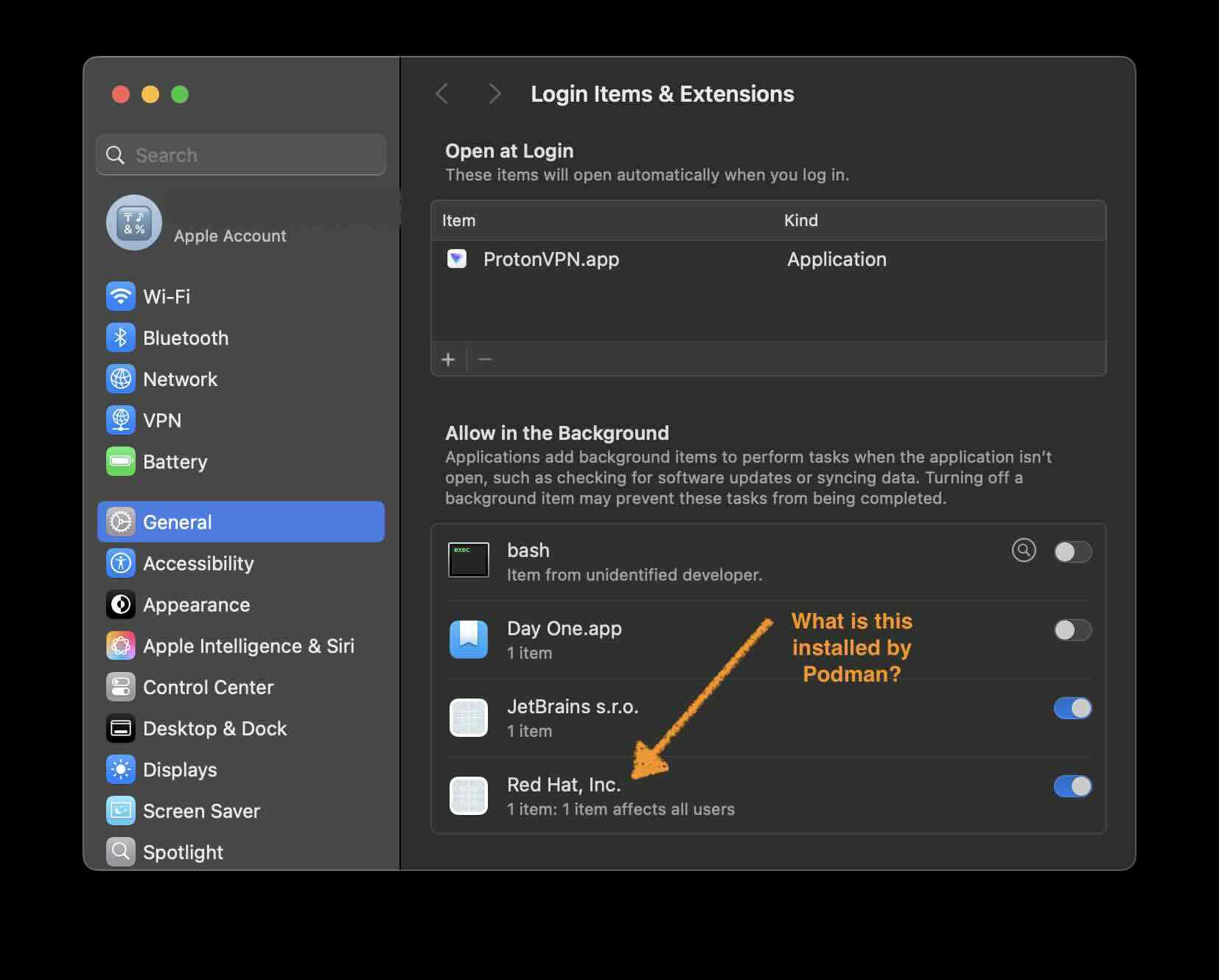Screen dimensions: 1219x980
Task: Click the ProtonVPN app icon
Action: (x=457, y=259)
